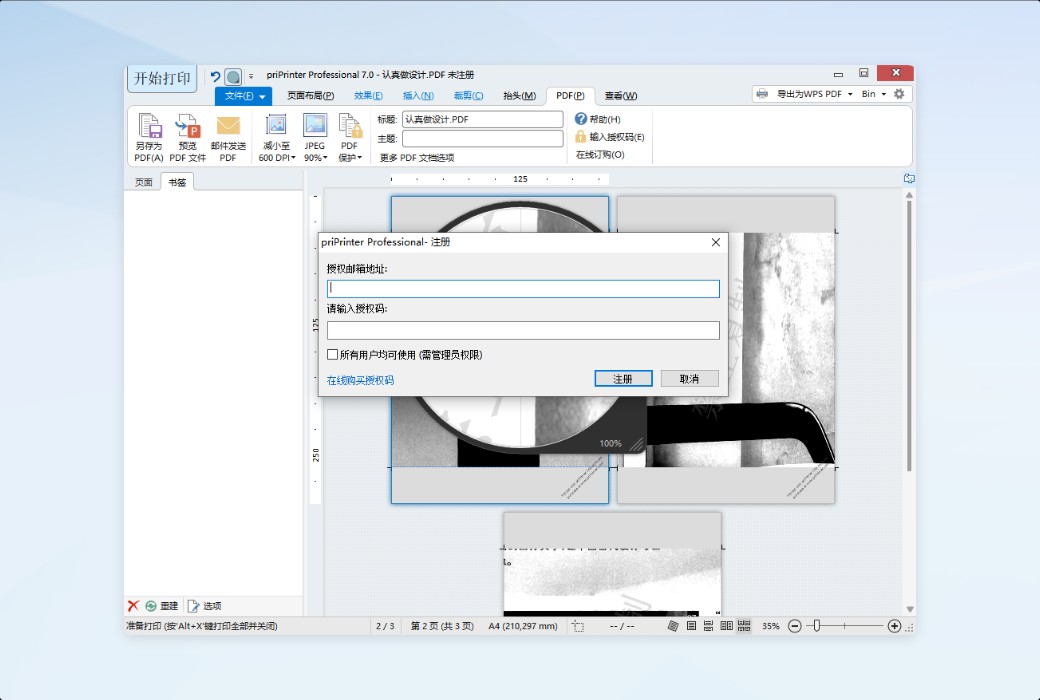Viewport: 1040px width, 700px height.
Task: Click the scroll down arrow of the preview
Action: (909, 609)
